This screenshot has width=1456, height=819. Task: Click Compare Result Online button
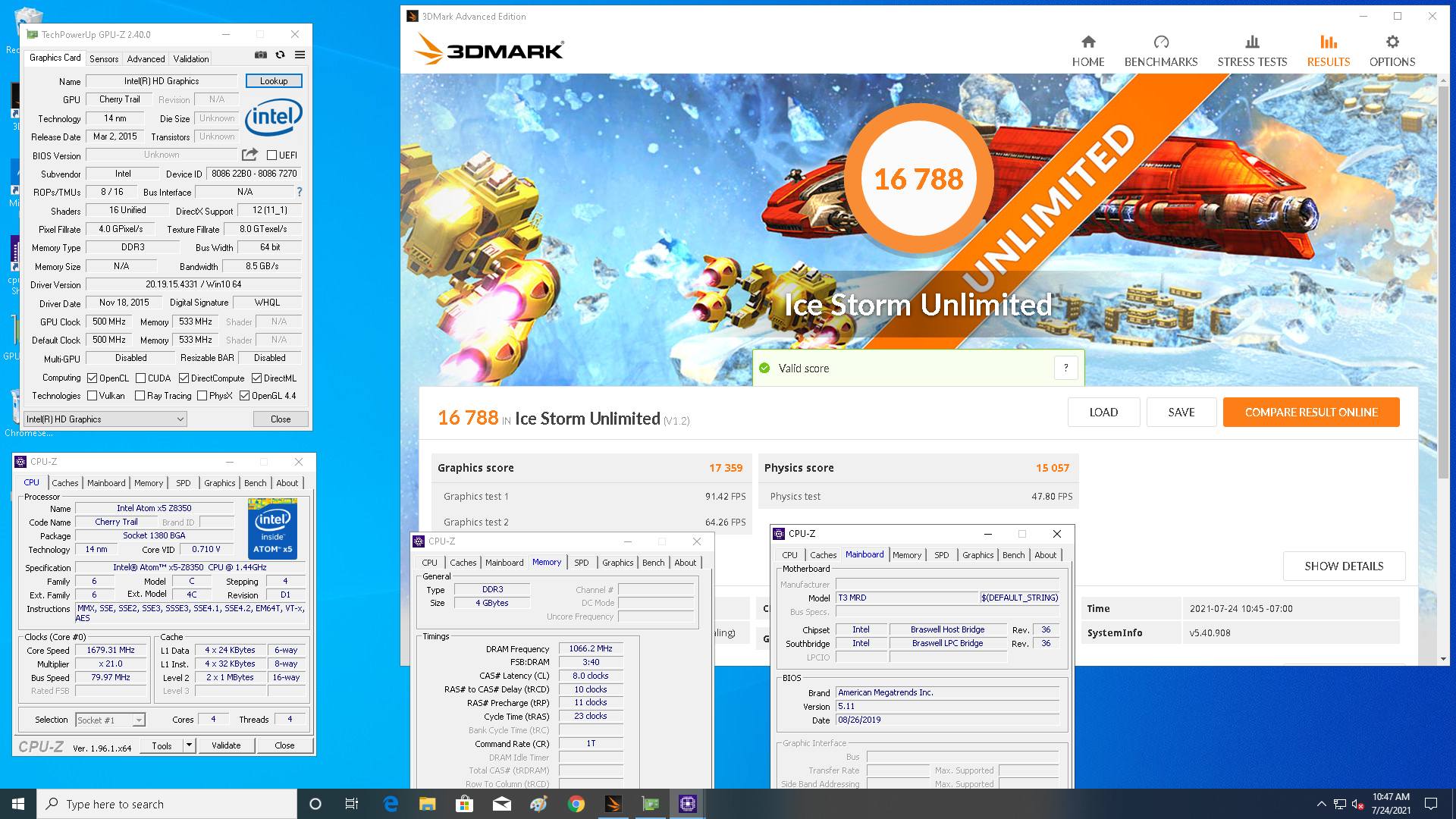pyautogui.click(x=1311, y=413)
